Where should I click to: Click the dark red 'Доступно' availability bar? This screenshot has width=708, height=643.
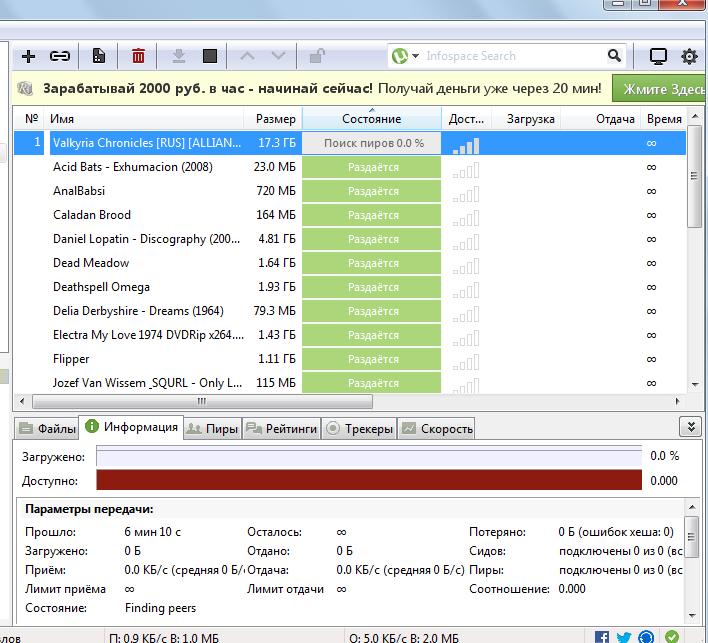pyautogui.click(x=369, y=480)
